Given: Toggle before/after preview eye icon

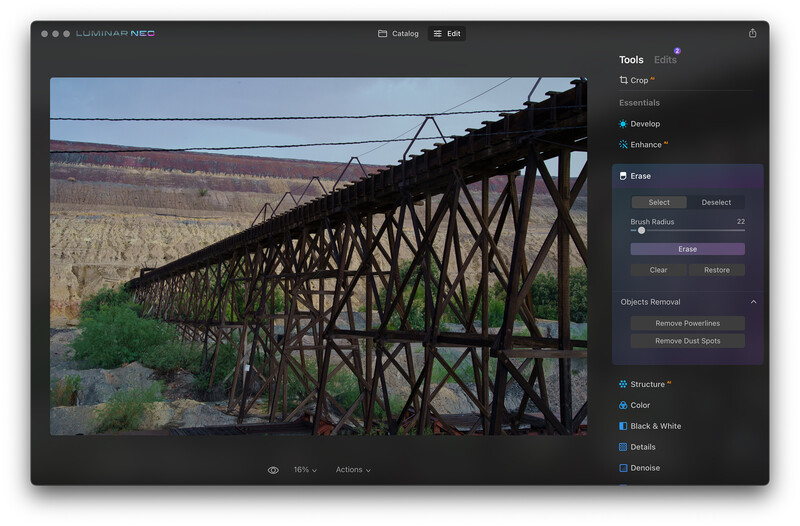Looking at the screenshot, I should point(273,470).
